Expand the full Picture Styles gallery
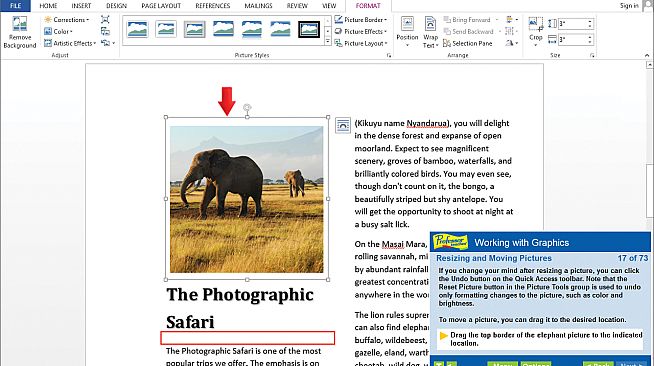The image size is (654, 366). [x=328, y=41]
